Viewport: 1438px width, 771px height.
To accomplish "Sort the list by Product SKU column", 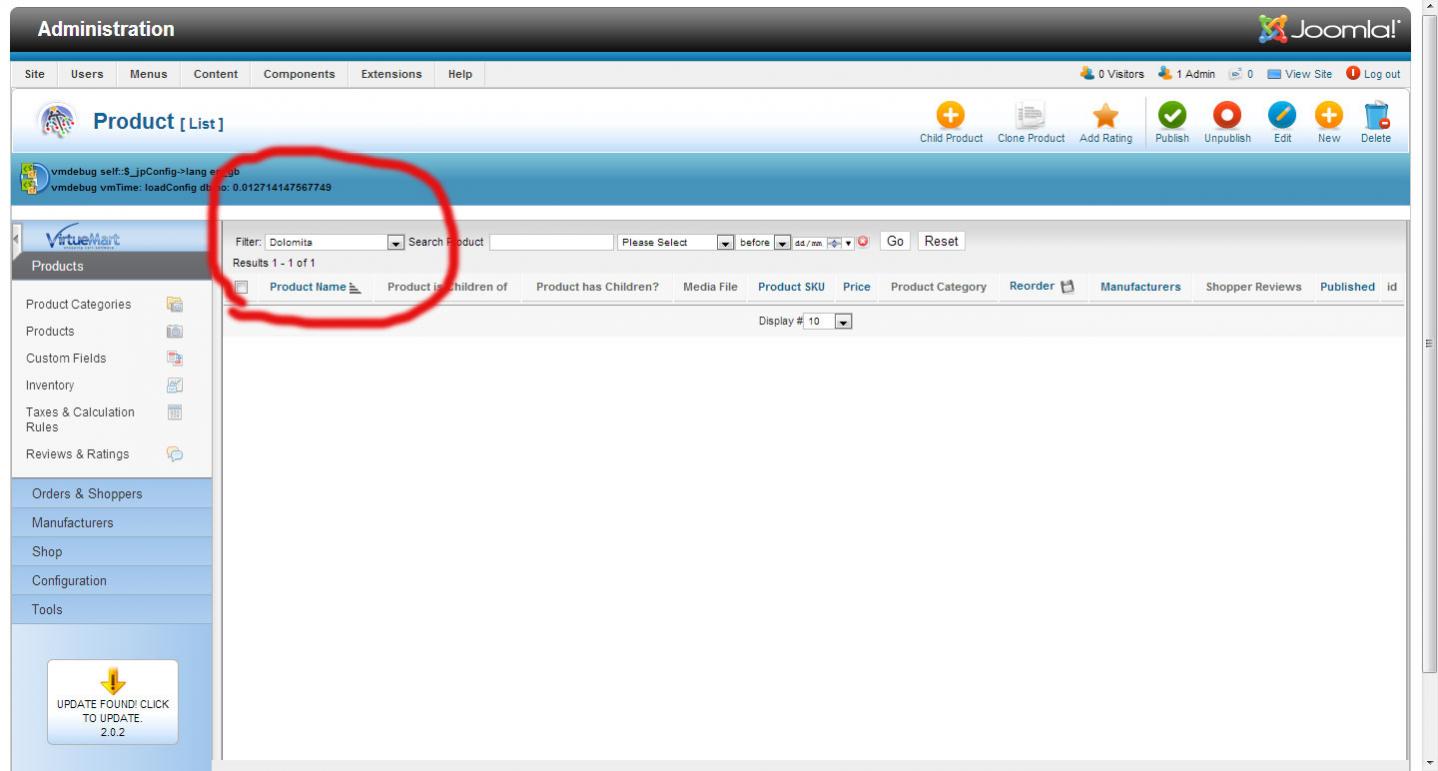I will point(790,287).
